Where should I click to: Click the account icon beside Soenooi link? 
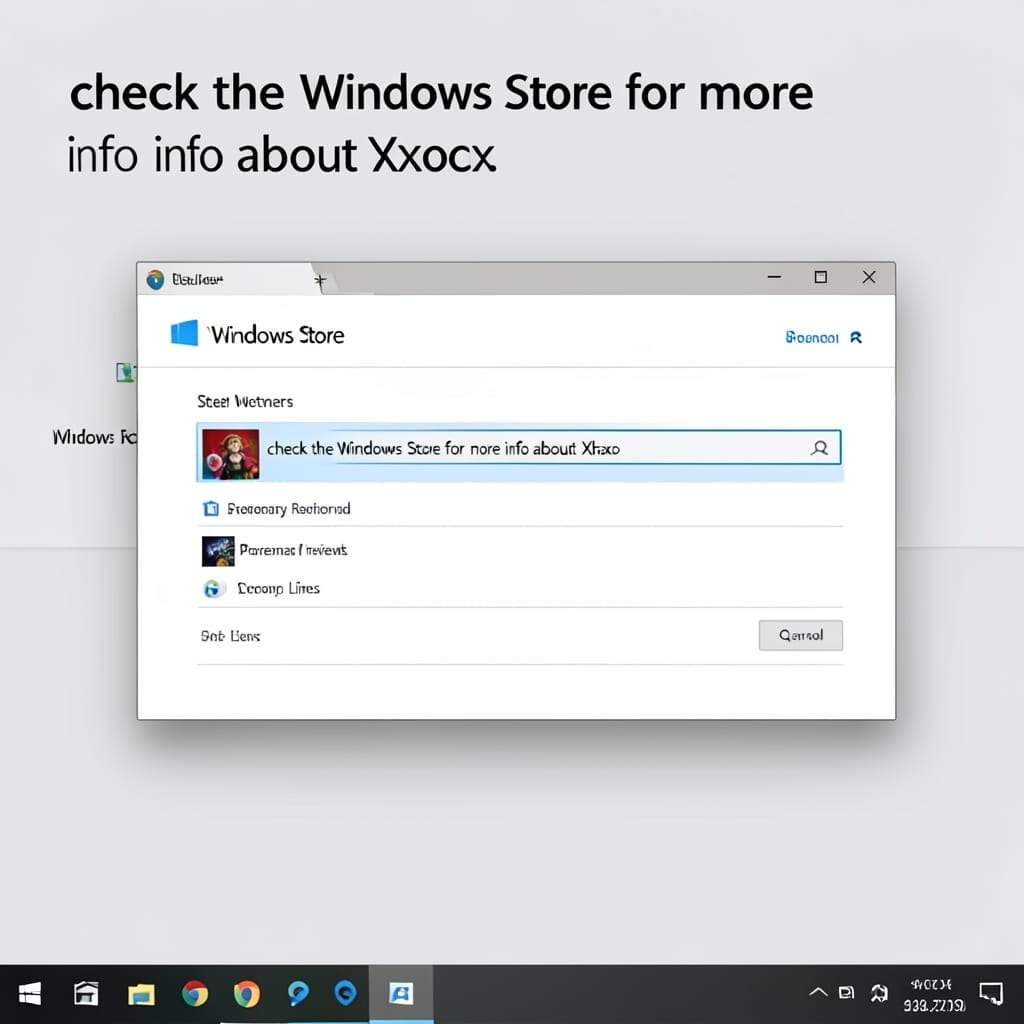click(x=856, y=337)
